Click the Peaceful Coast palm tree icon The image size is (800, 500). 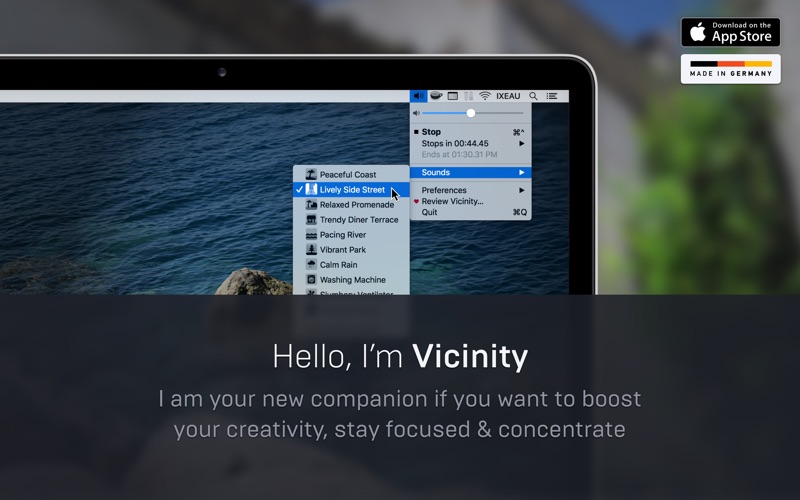pyautogui.click(x=311, y=175)
